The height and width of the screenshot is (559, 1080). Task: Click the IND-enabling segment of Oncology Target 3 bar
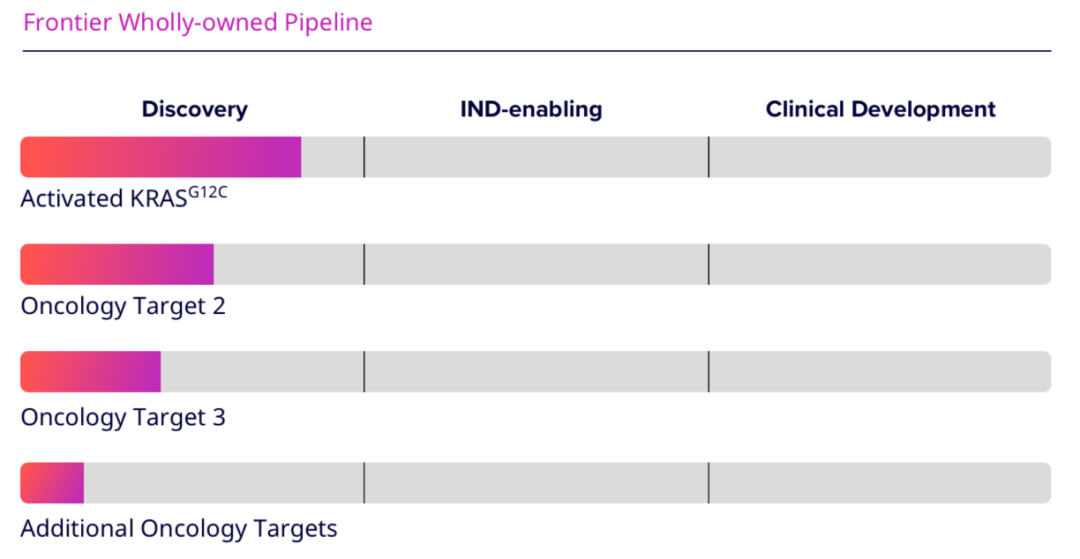[536, 372]
